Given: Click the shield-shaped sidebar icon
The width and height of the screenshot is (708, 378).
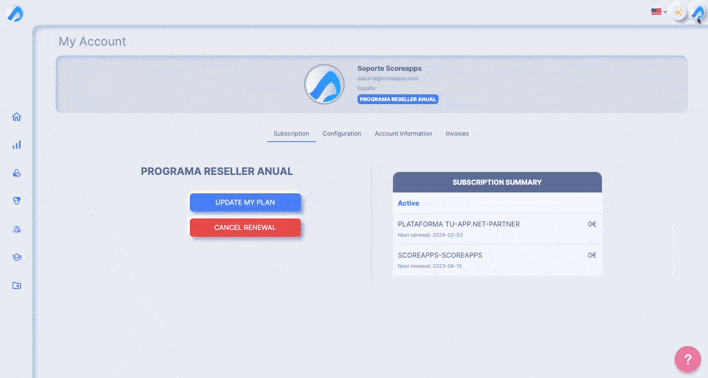Looking at the screenshot, I should point(17,201).
